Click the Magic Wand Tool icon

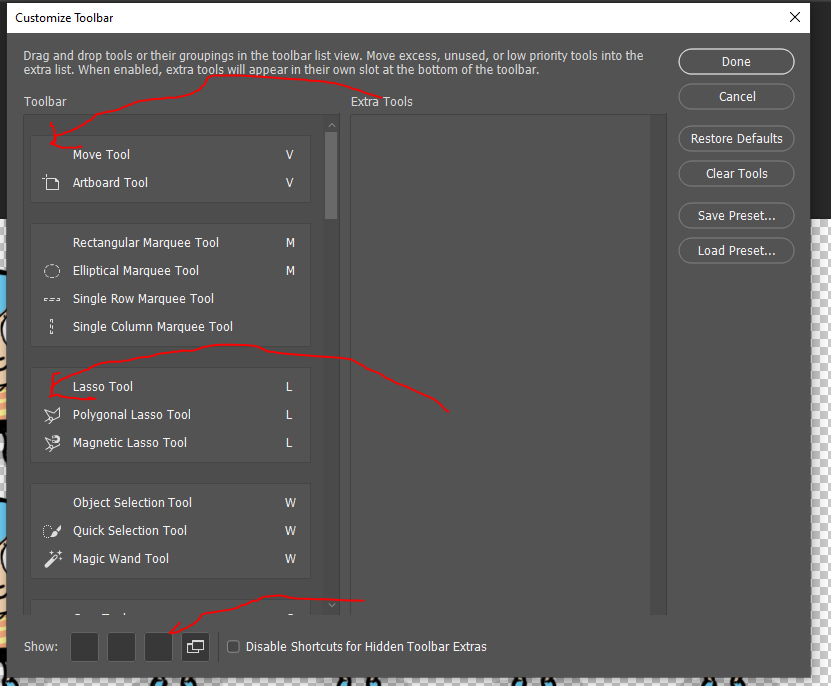tap(51, 558)
